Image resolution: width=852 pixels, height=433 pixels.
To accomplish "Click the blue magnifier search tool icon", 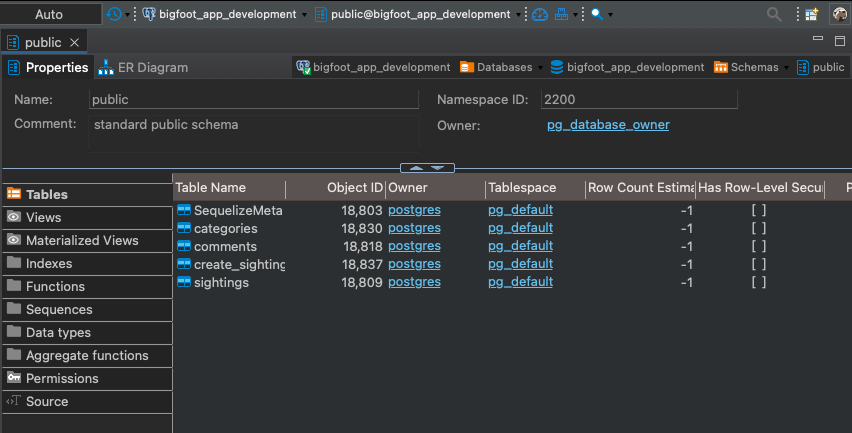I will (596, 14).
